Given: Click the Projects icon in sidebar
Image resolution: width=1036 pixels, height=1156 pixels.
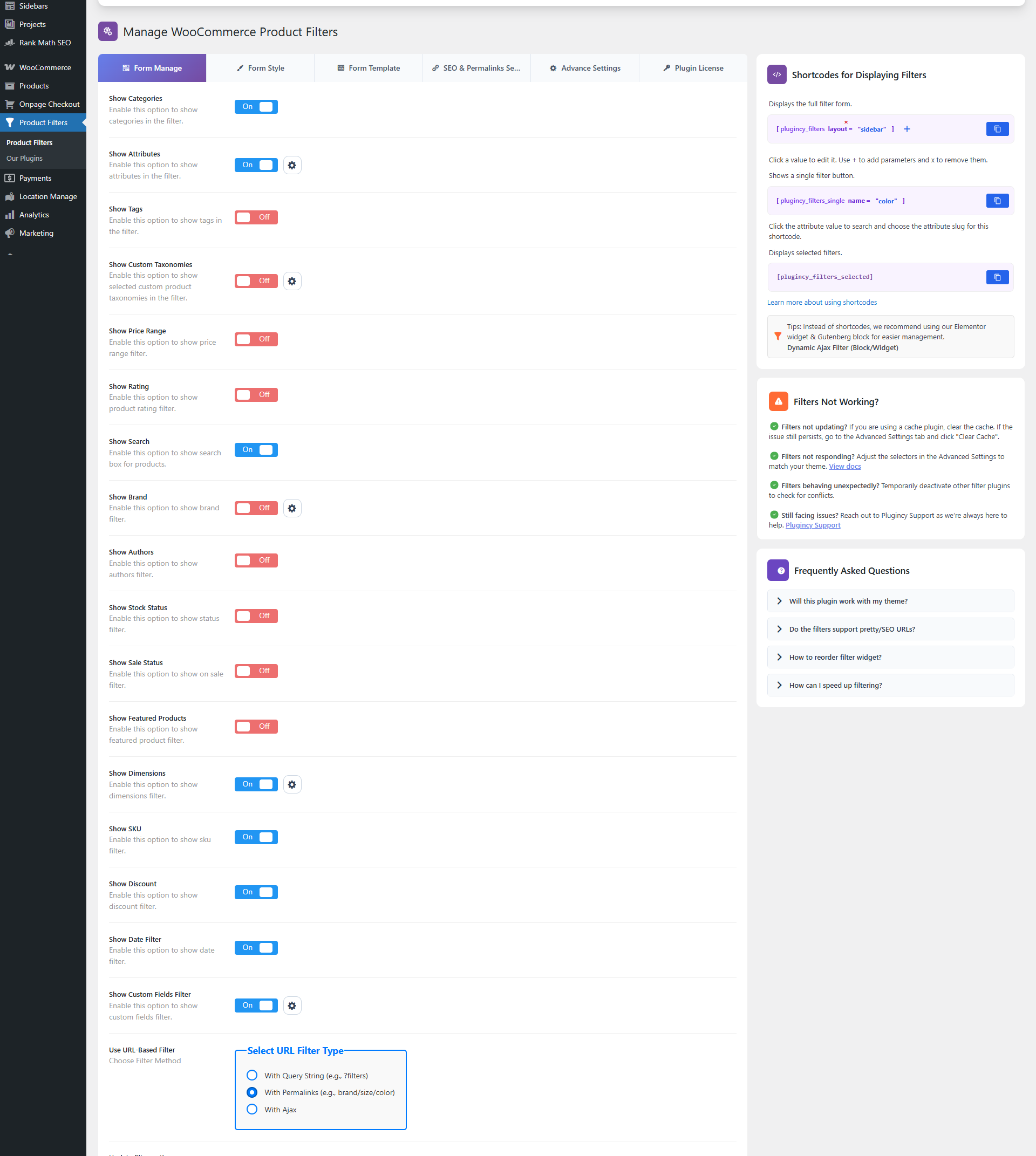Looking at the screenshot, I should coord(10,24).
